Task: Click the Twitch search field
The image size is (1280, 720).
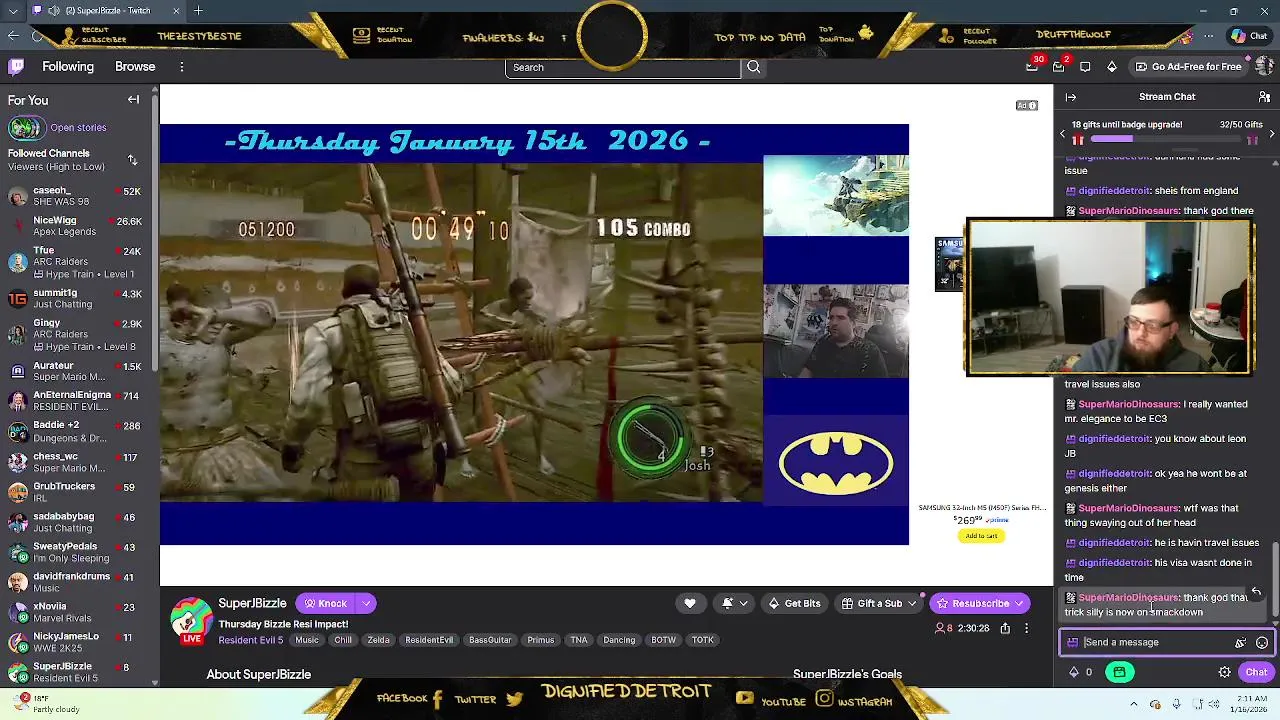Action: coord(622,67)
